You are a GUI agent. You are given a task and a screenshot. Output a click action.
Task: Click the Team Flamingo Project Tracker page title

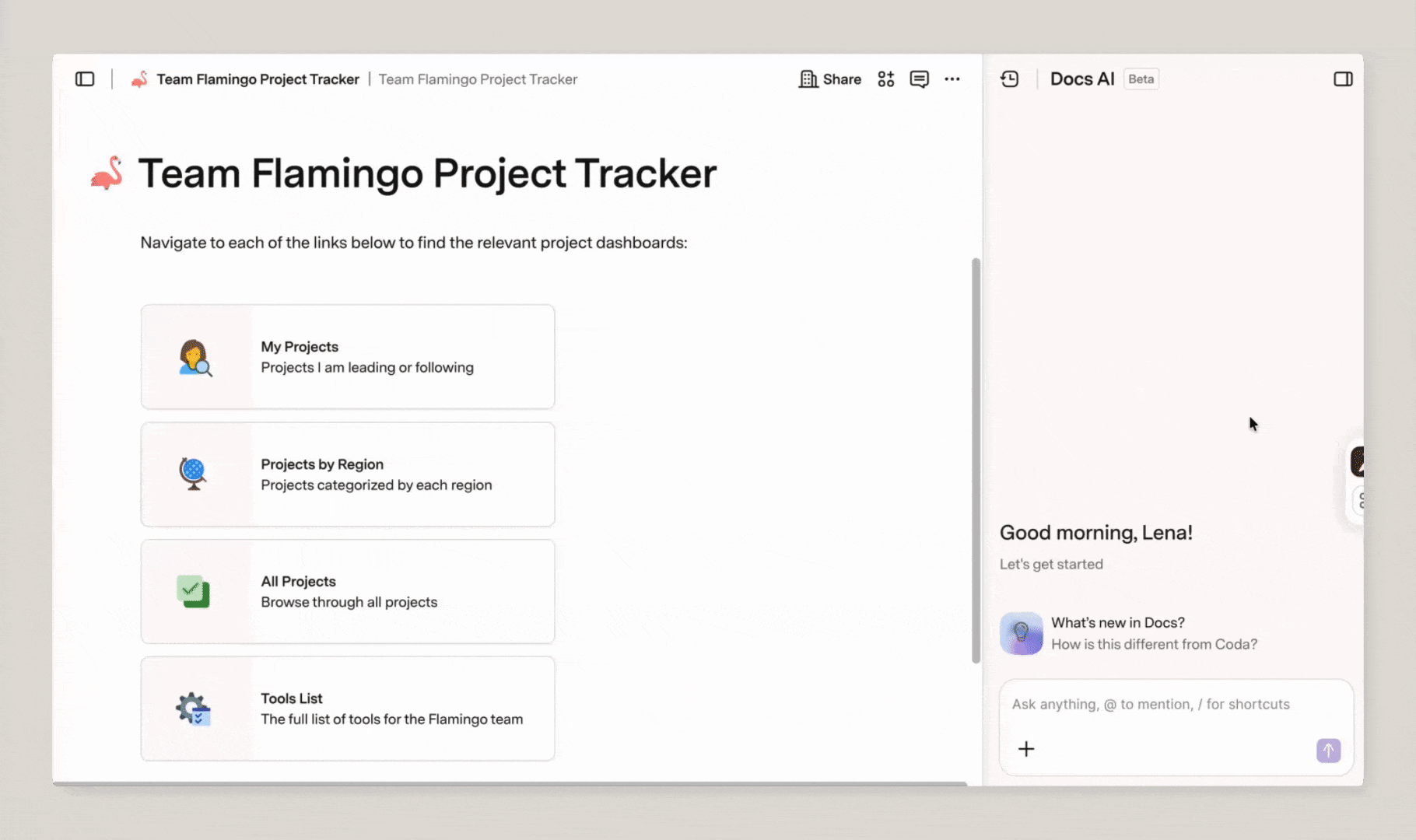427,173
